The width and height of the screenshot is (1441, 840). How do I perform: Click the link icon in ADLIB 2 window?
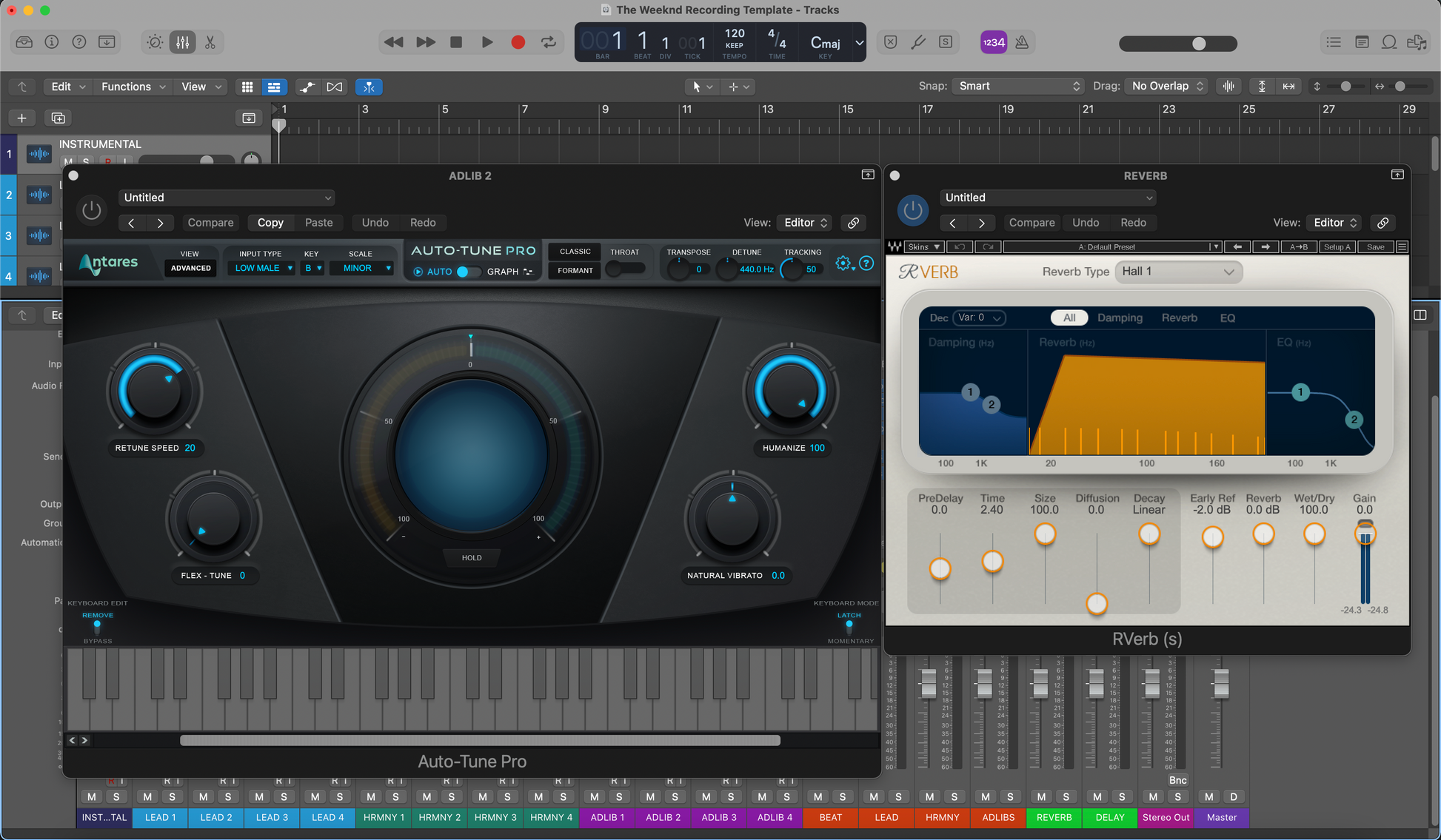(x=853, y=223)
